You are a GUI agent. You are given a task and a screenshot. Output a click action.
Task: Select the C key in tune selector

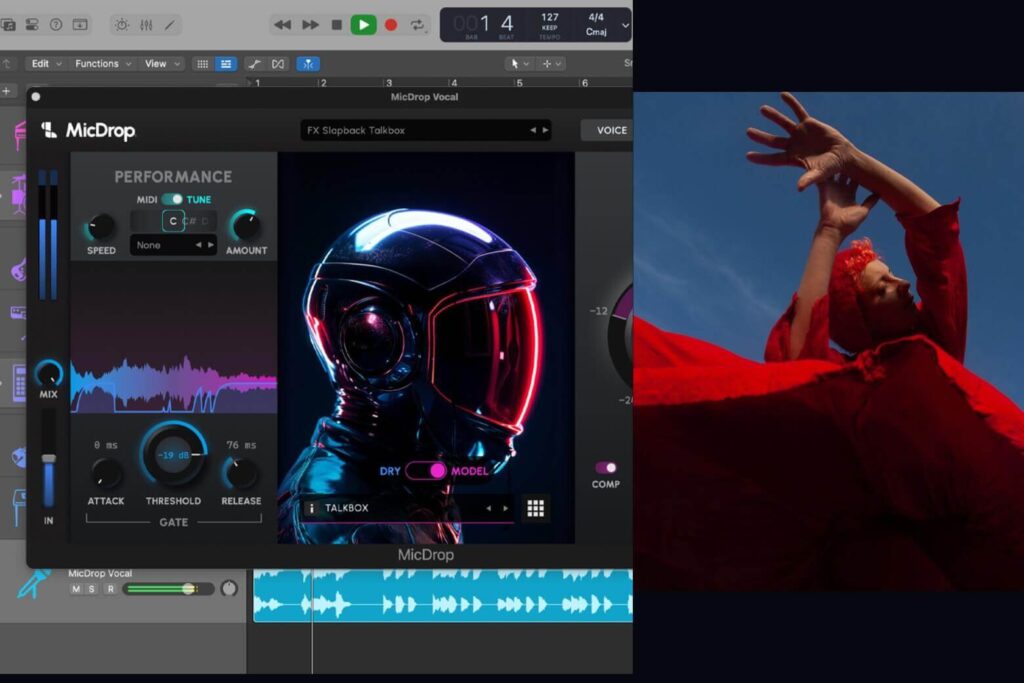[172, 221]
